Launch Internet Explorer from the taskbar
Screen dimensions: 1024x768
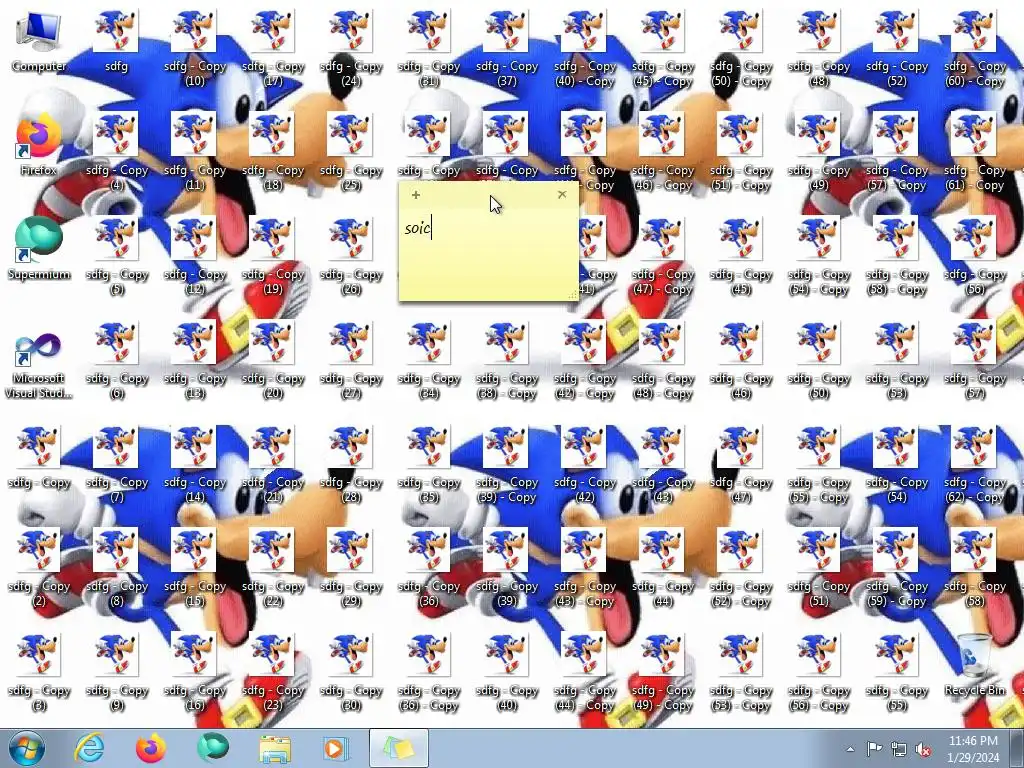(89, 748)
